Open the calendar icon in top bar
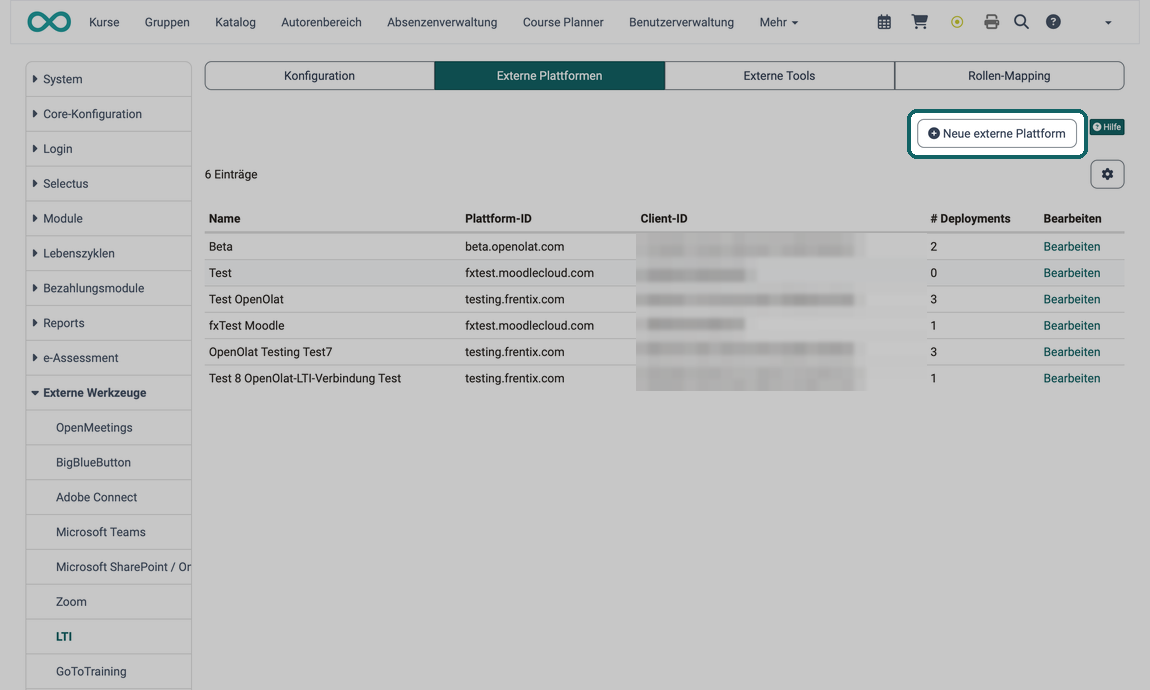 click(x=884, y=22)
